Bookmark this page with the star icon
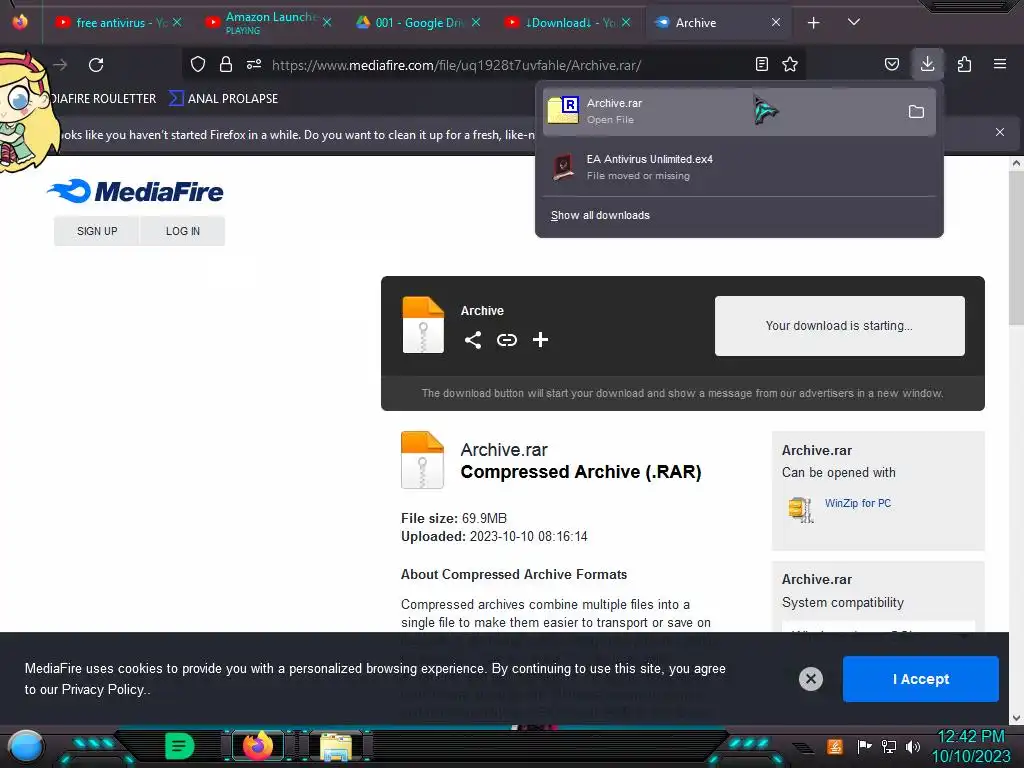Image resolution: width=1024 pixels, height=768 pixels. (790, 64)
